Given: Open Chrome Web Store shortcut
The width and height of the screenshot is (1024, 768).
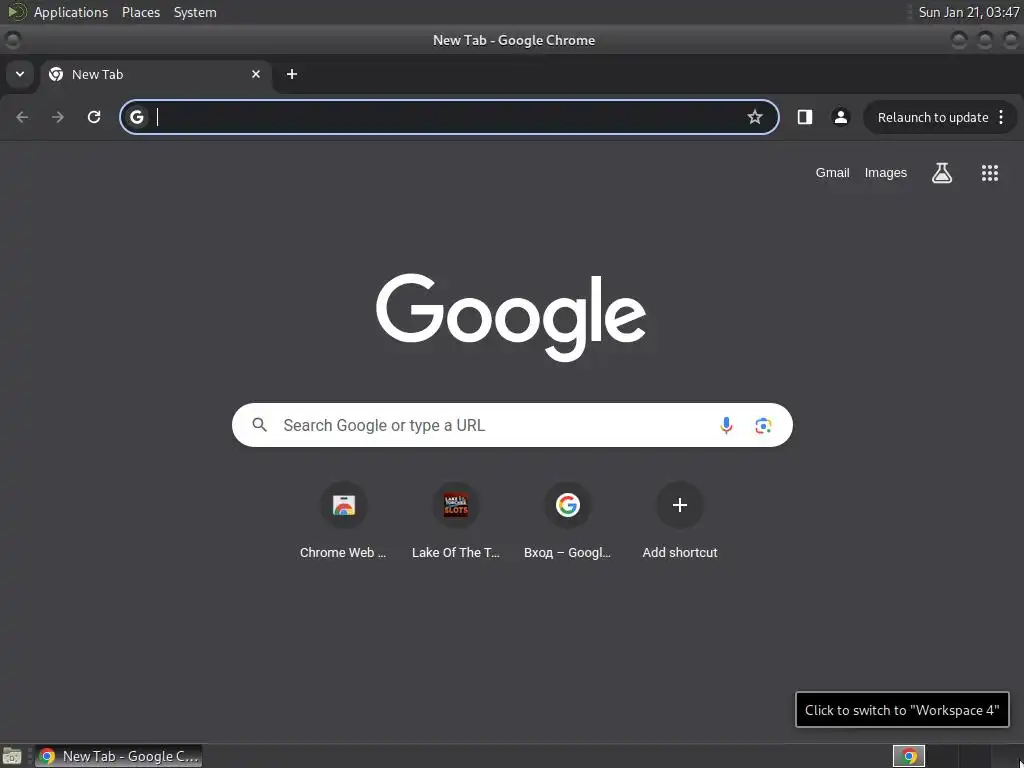Looking at the screenshot, I should (x=343, y=521).
